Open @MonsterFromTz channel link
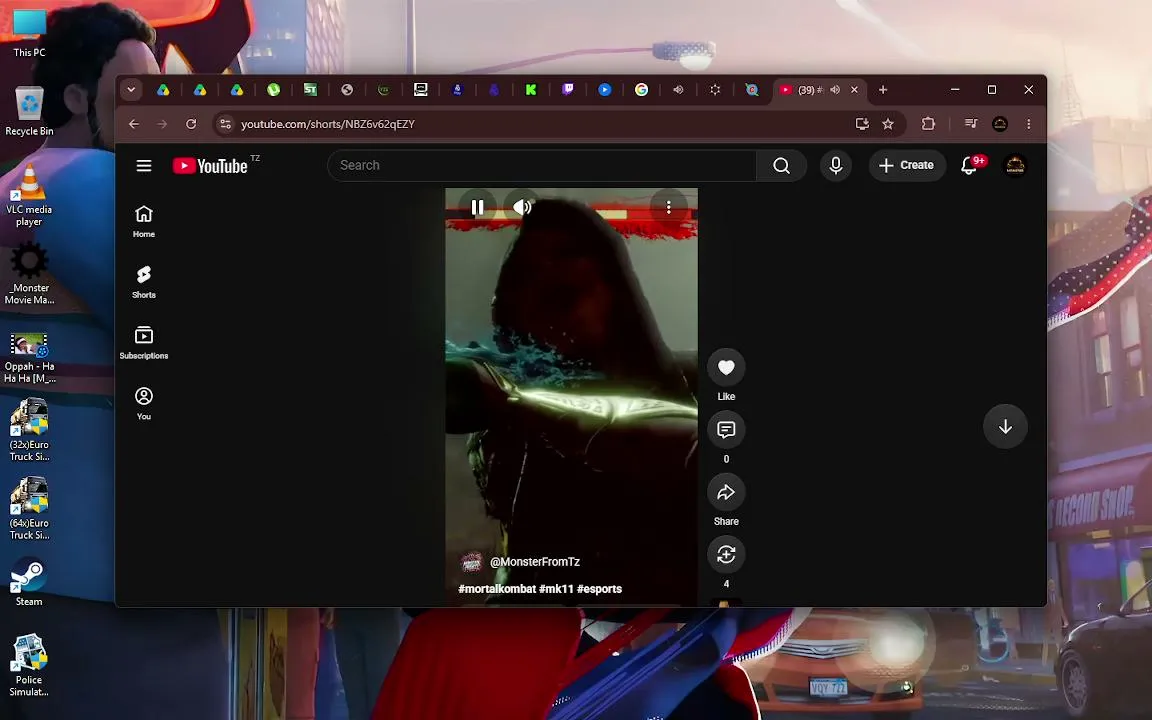 [535, 561]
